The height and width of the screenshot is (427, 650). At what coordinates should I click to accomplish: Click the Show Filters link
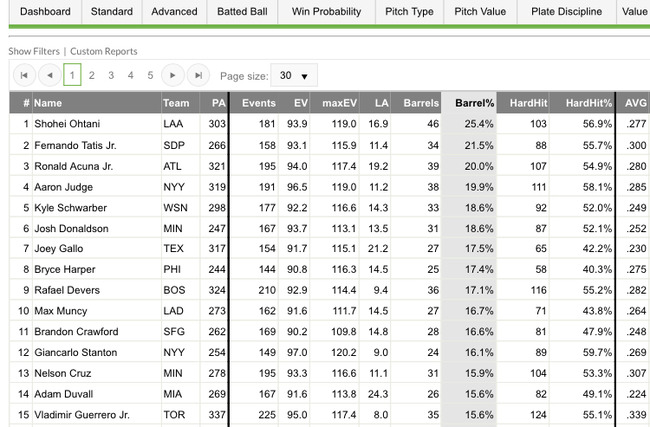34,51
